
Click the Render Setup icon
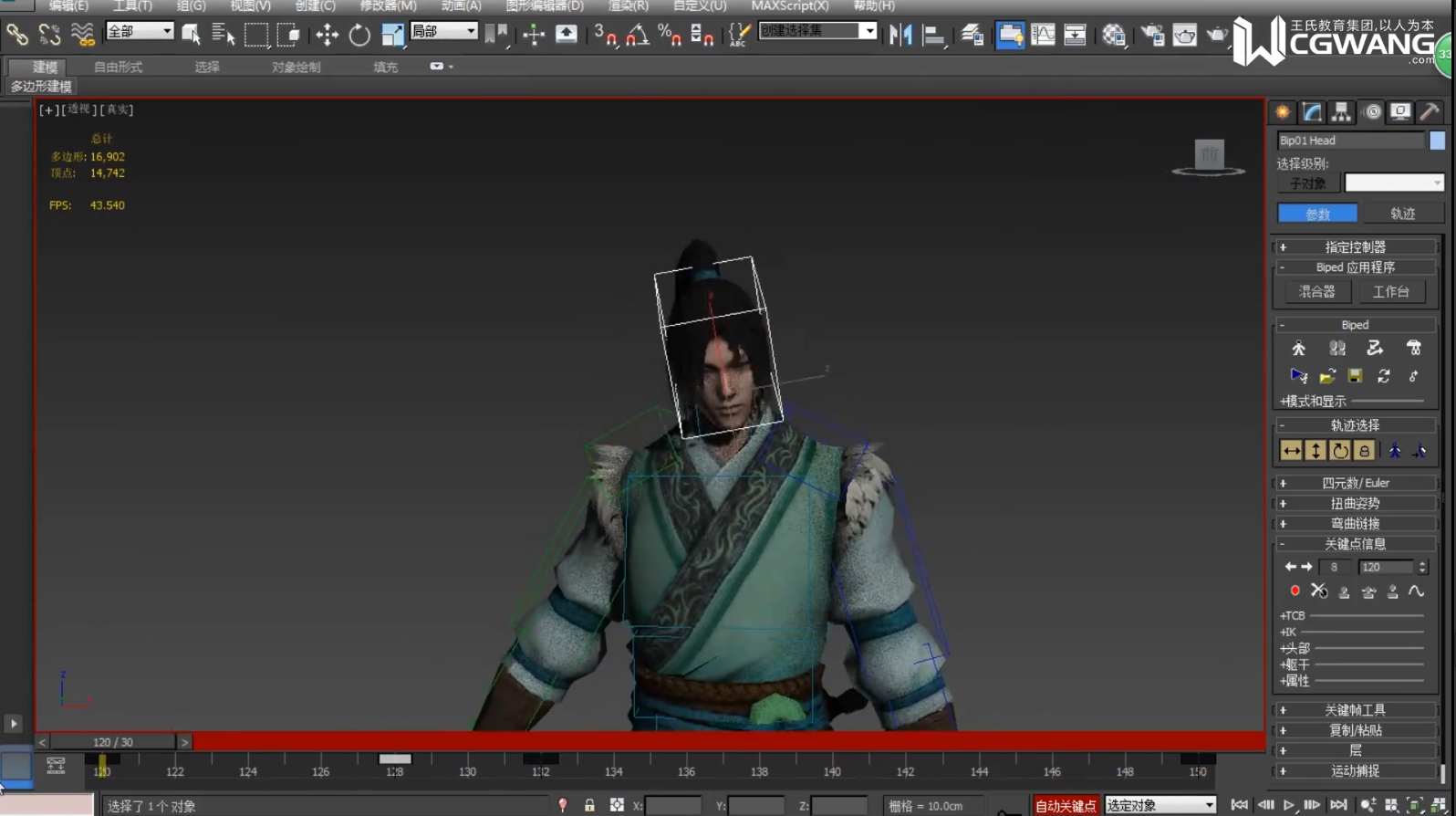pos(1152,35)
